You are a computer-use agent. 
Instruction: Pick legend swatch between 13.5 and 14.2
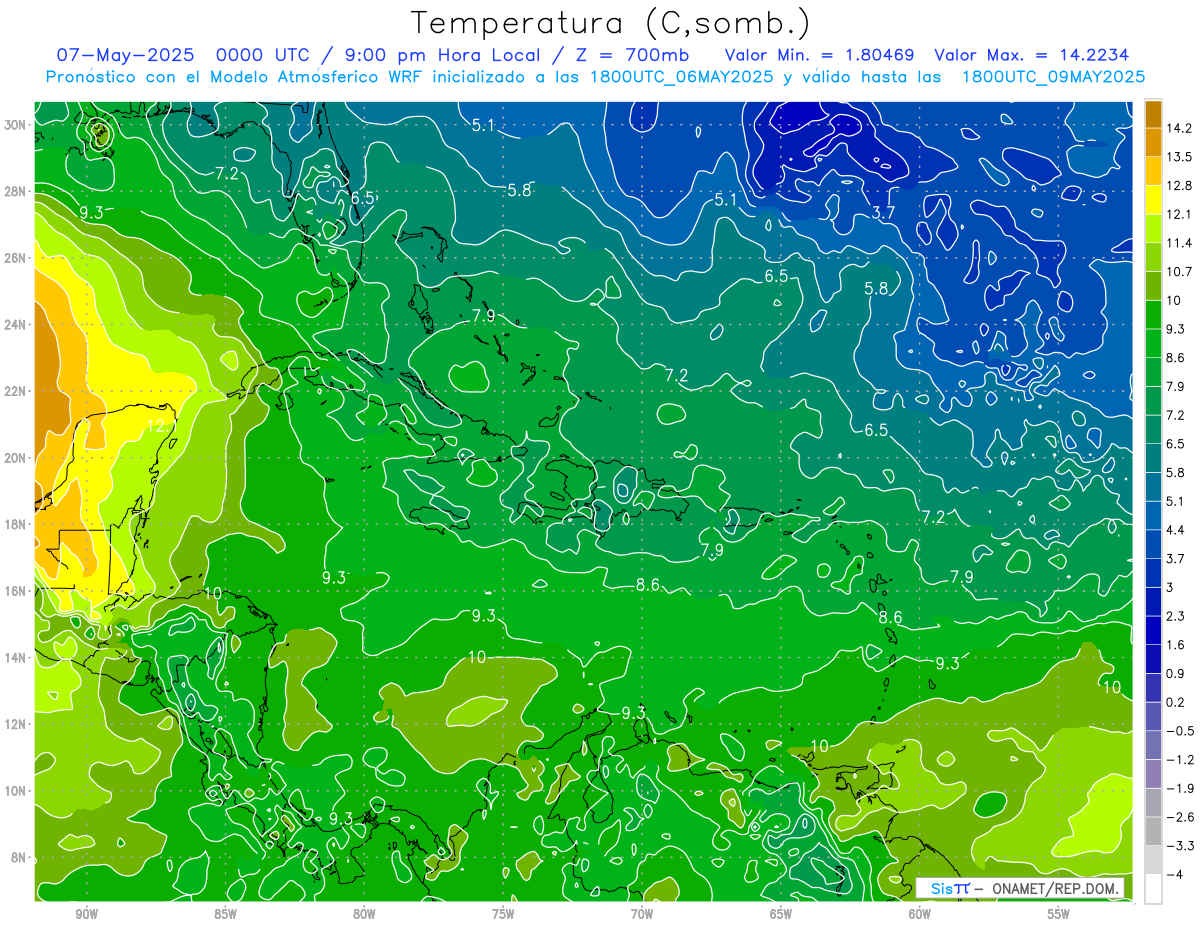tap(1153, 142)
